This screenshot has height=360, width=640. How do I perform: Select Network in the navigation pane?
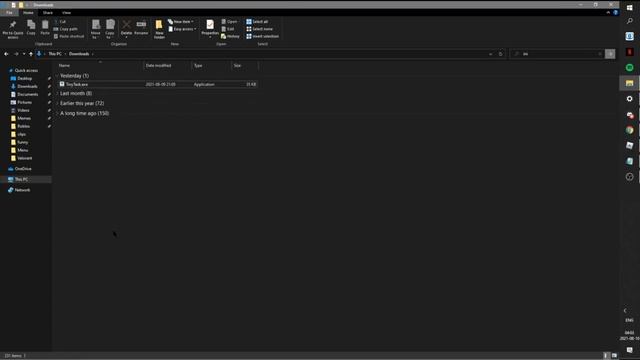point(22,190)
